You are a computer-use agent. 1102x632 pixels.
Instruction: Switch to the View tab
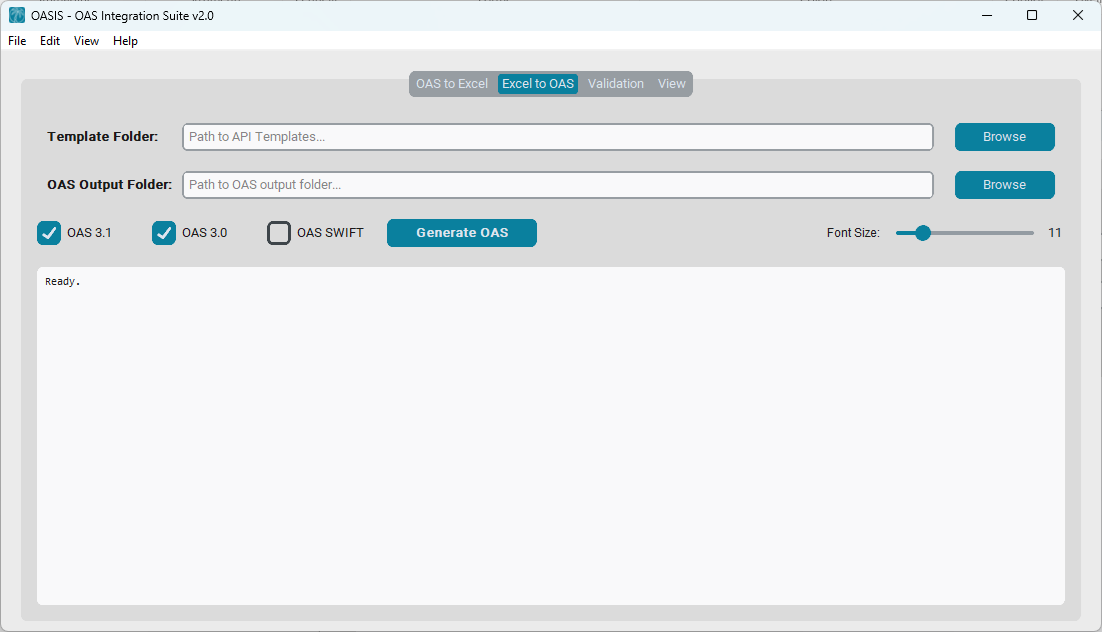[671, 83]
